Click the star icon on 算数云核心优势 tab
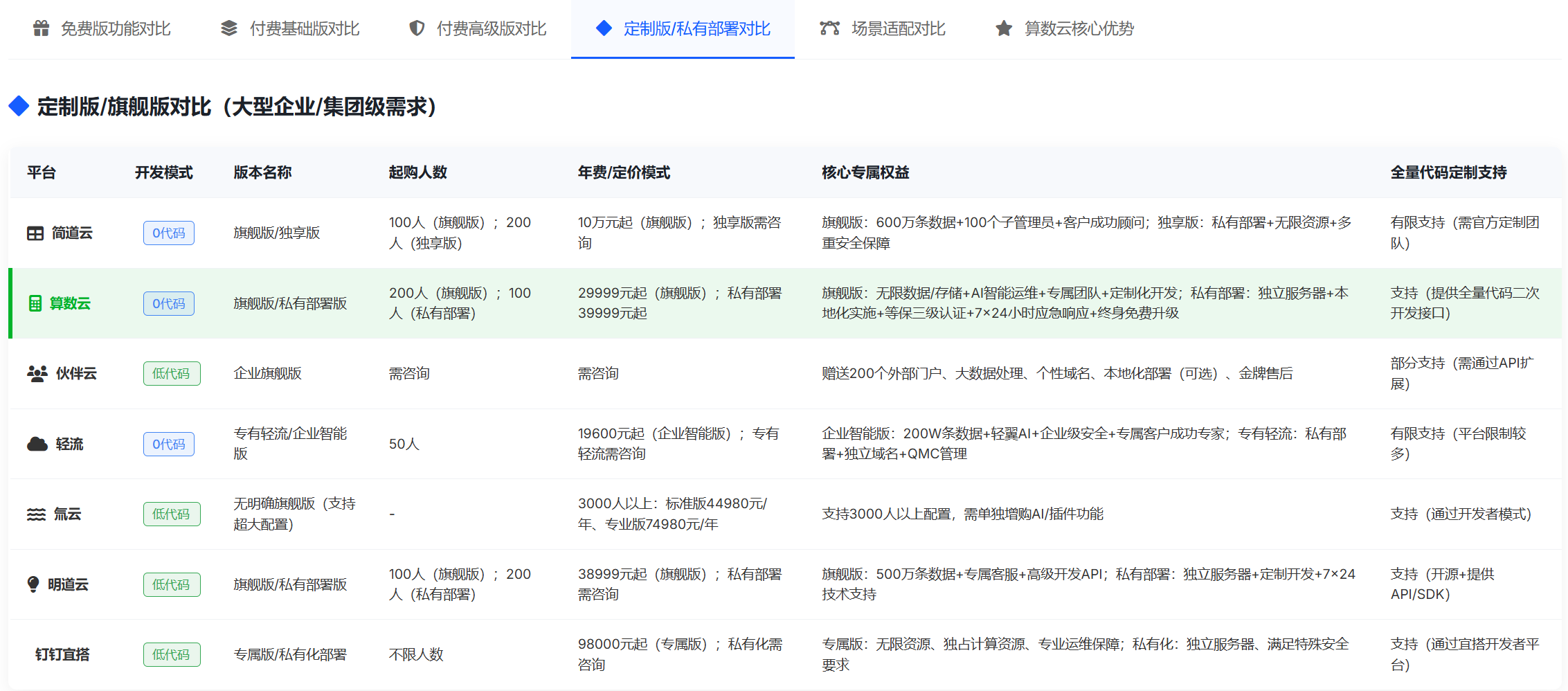The image size is (1568, 691). coord(1003,28)
